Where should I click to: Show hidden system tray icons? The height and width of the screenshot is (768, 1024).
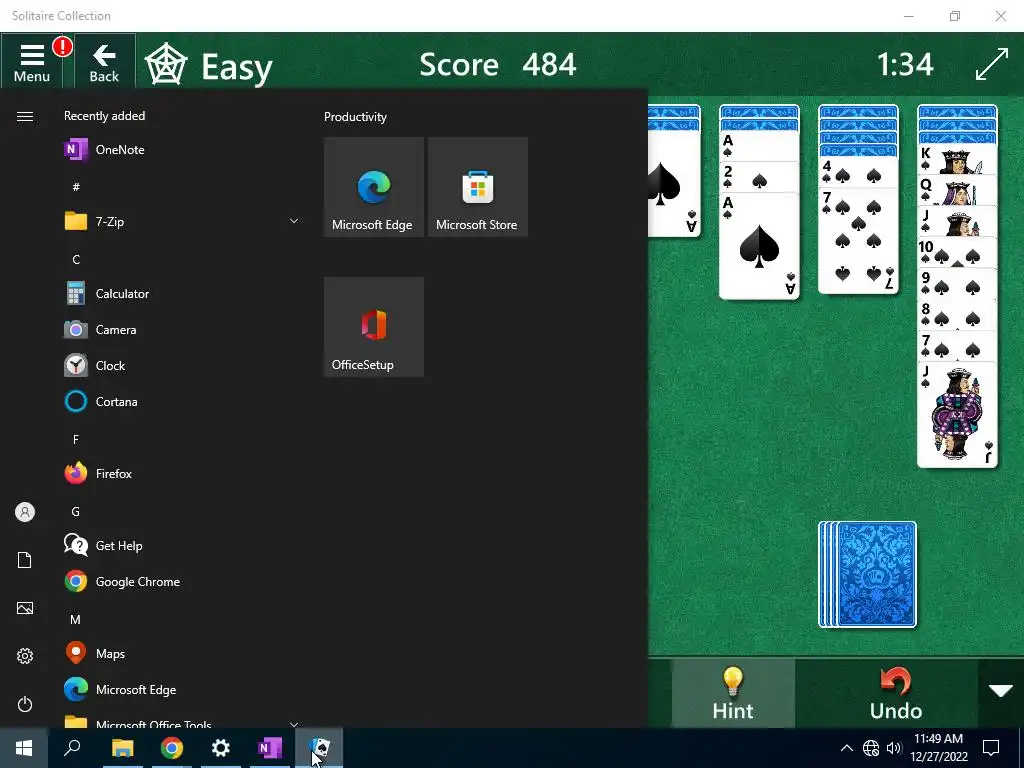(846, 748)
